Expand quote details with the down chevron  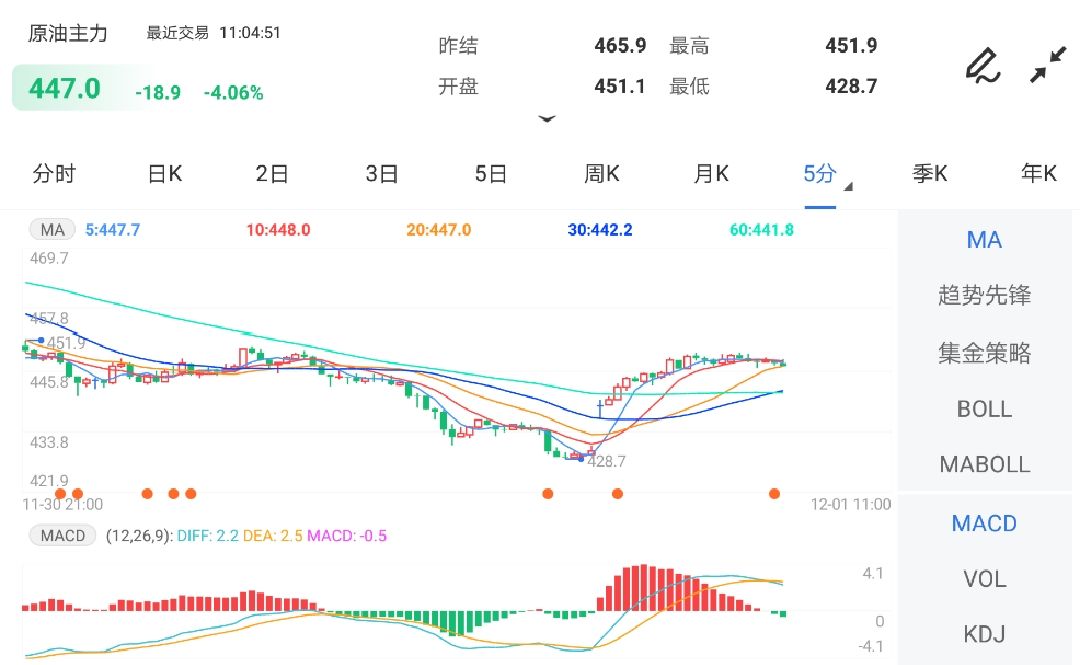point(546,119)
